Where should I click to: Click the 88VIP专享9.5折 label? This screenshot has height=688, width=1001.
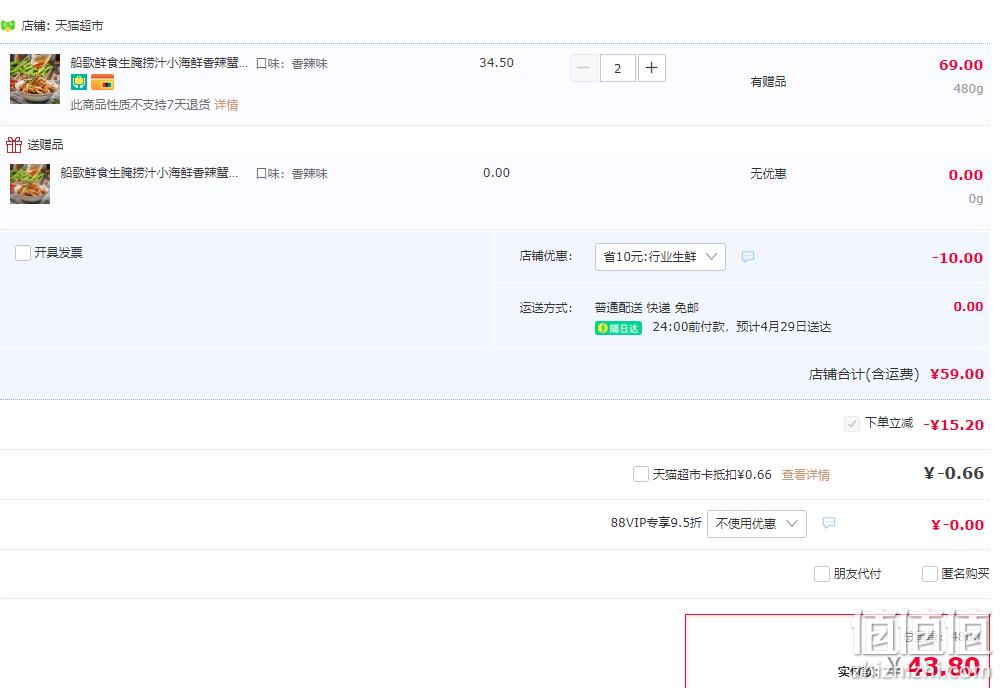tap(656, 523)
